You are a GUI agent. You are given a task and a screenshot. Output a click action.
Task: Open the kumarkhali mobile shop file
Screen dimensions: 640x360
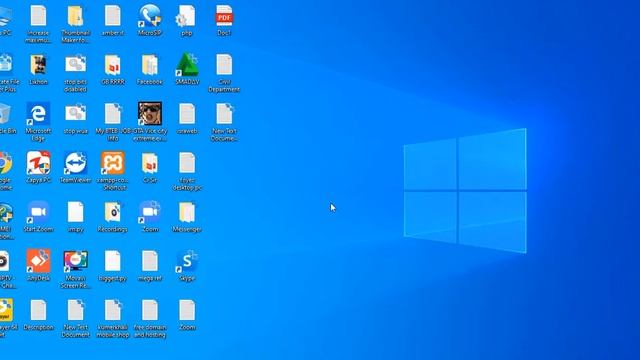pos(113,318)
